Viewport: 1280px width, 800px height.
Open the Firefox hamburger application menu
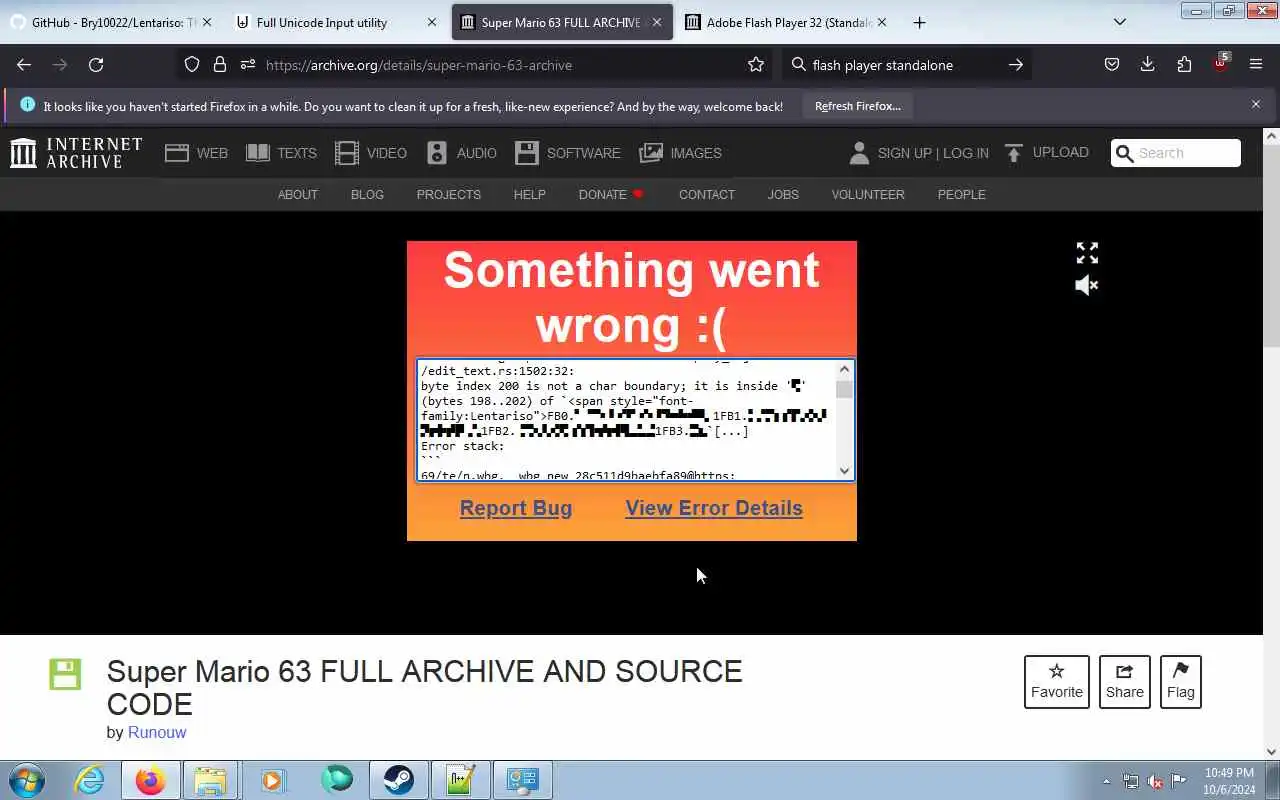click(1256, 65)
